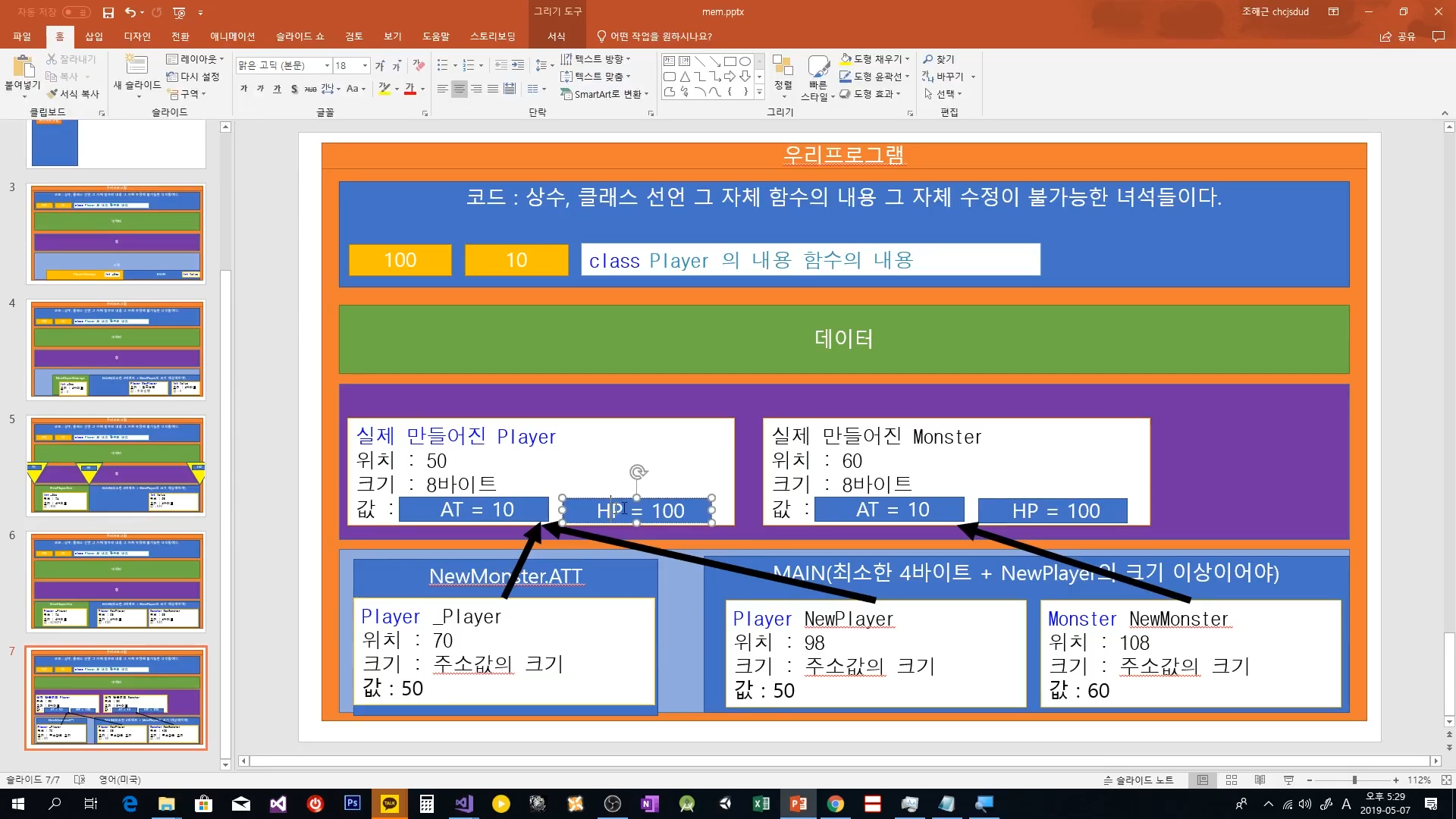
Task: Click the Clear All Formatting eraser icon
Action: 419,65
